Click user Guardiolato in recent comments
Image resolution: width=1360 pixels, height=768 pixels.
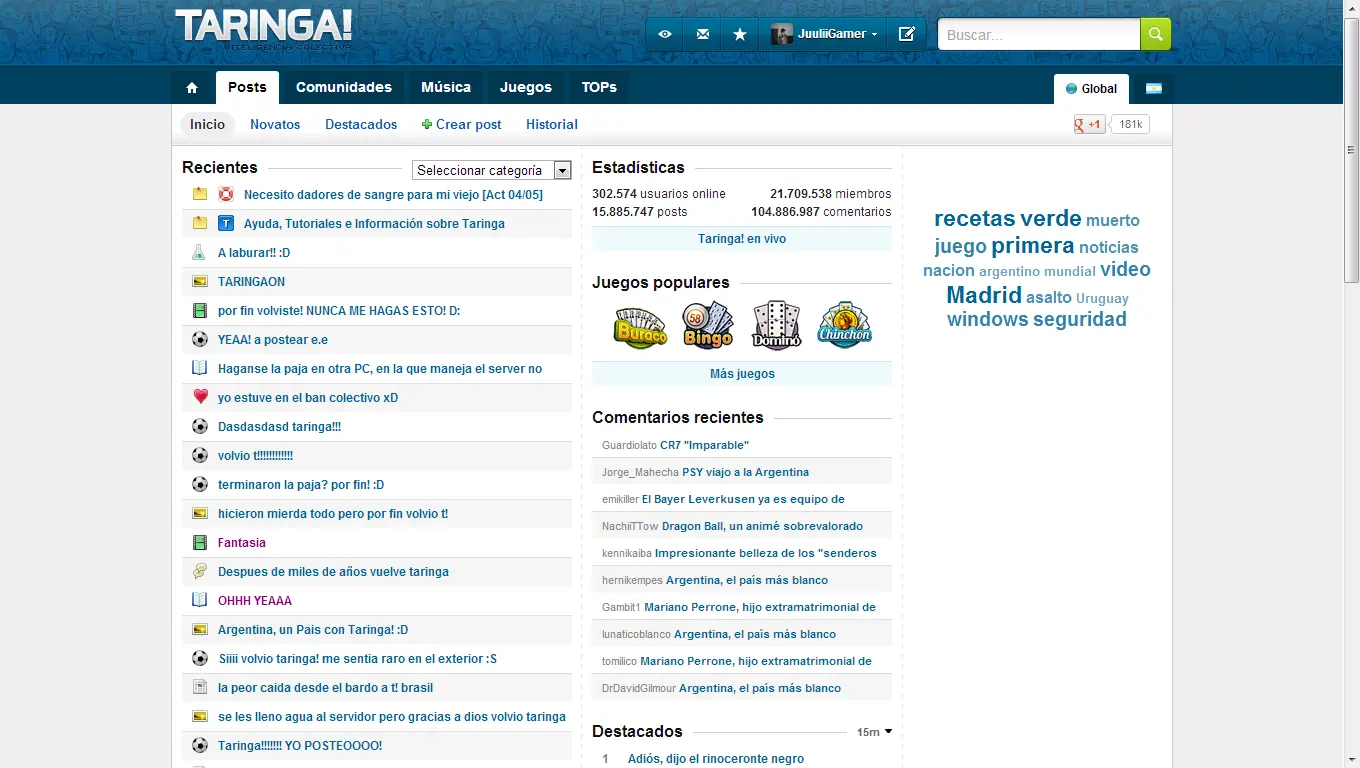pyautogui.click(x=629, y=445)
